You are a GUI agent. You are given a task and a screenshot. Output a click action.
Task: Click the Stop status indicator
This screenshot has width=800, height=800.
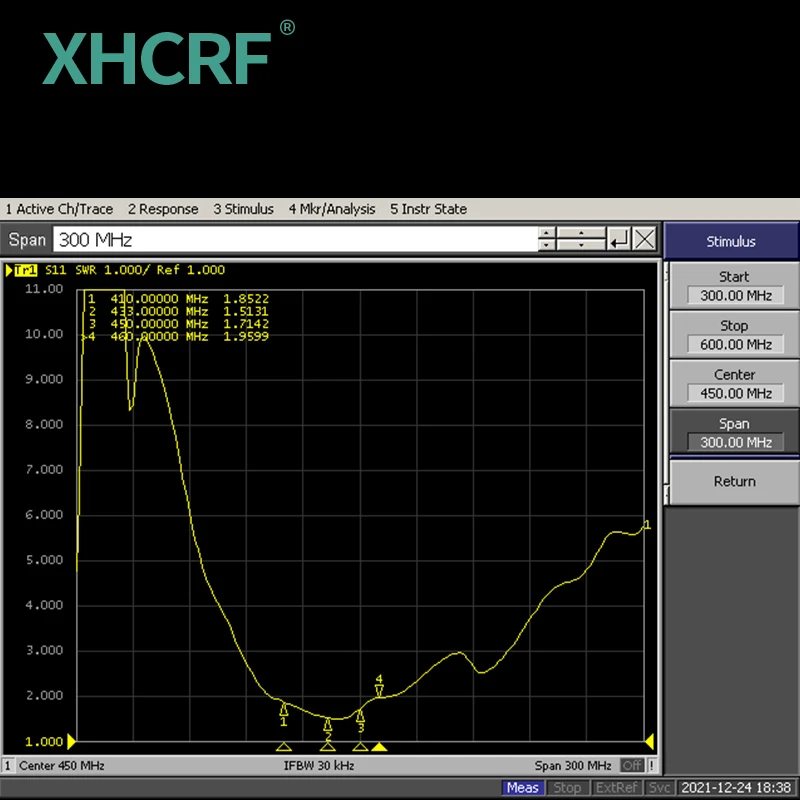tap(567, 788)
